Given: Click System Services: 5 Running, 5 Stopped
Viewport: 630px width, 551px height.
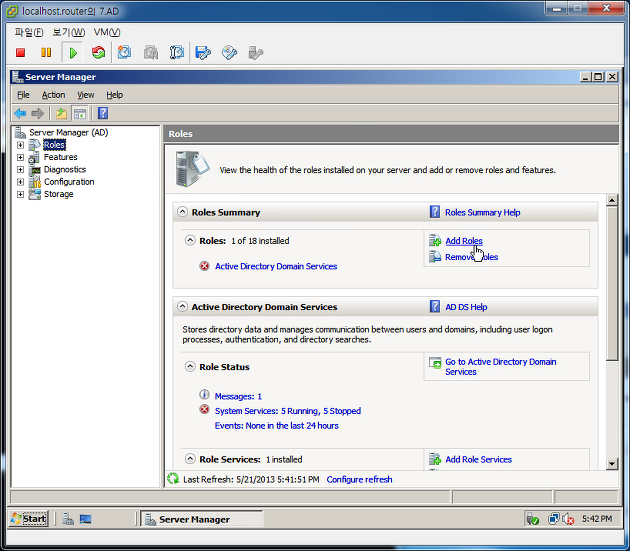Looking at the screenshot, I should pyautogui.click(x=288, y=411).
